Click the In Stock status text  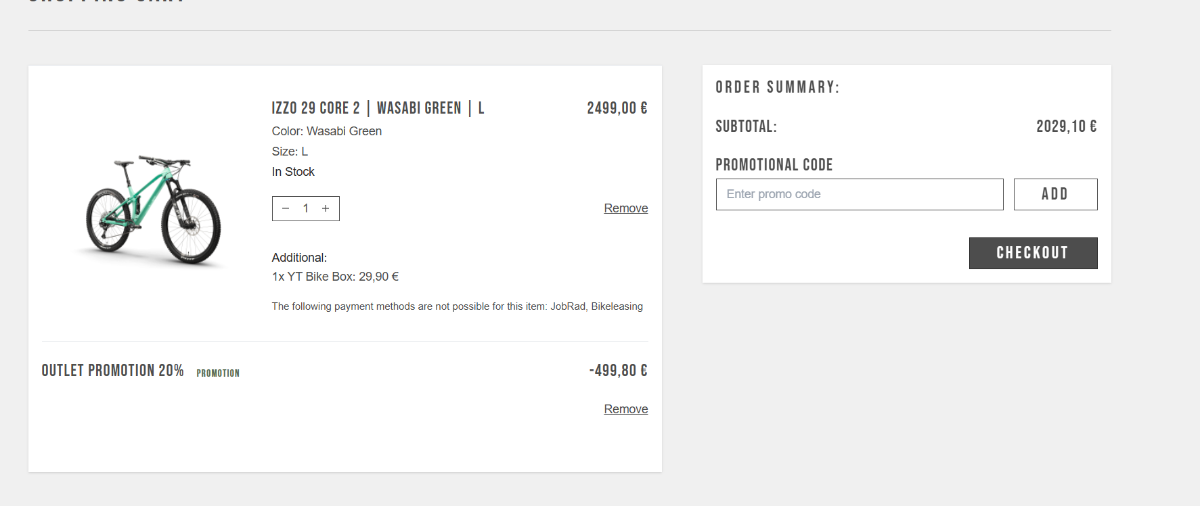293,172
